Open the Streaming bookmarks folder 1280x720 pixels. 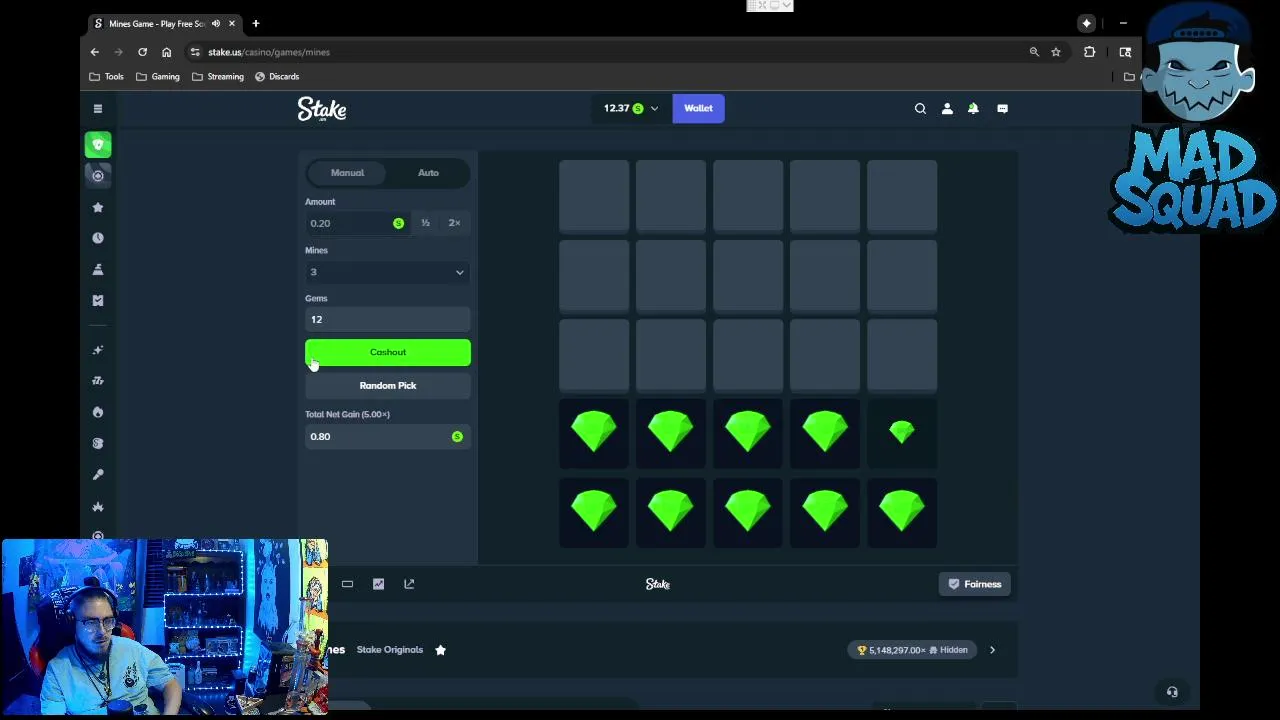[218, 76]
